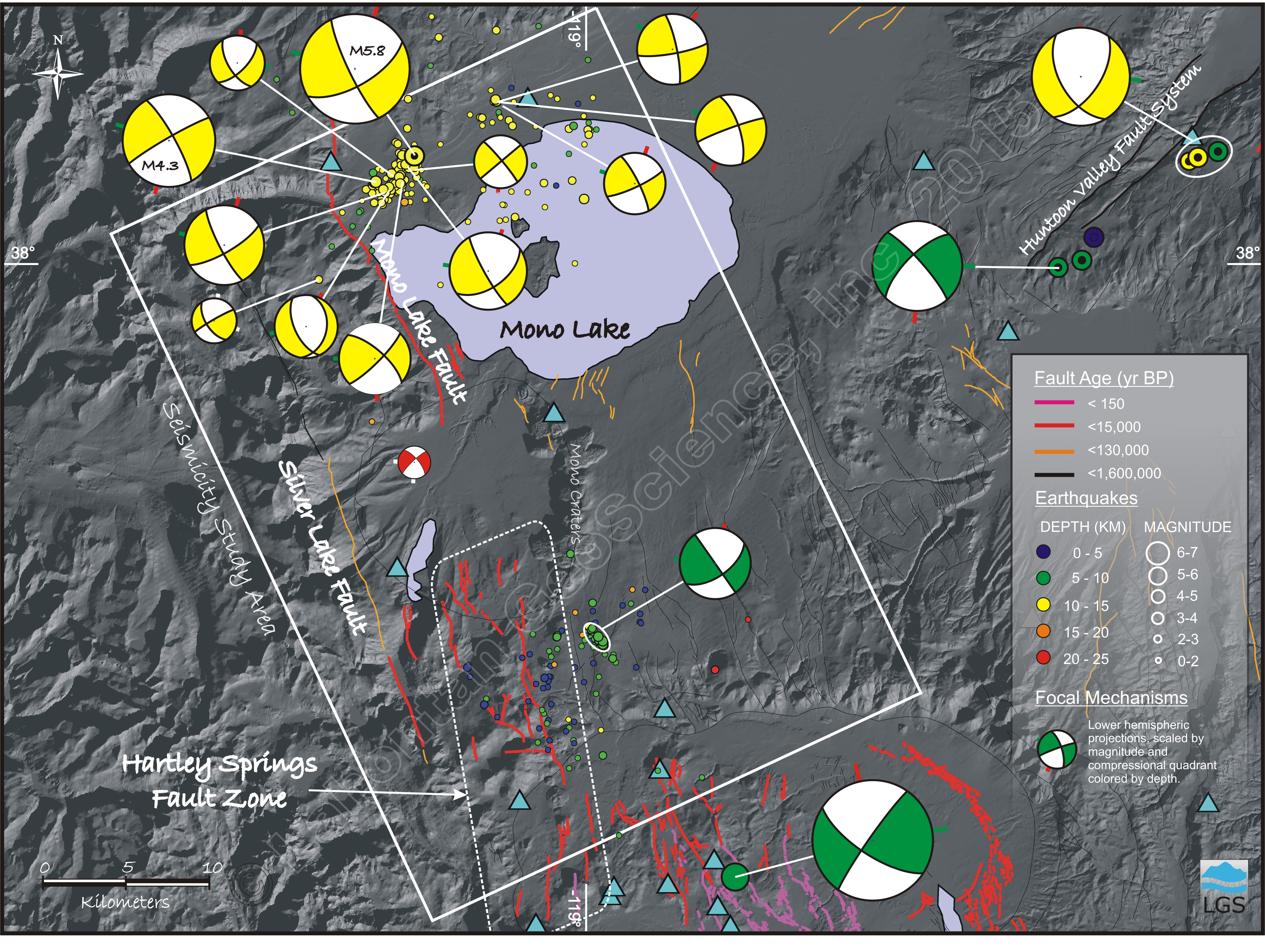The image size is (1265, 952).
Task: Click the large green earthquake circle amid magenta faults
Action: tap(734, 877)
